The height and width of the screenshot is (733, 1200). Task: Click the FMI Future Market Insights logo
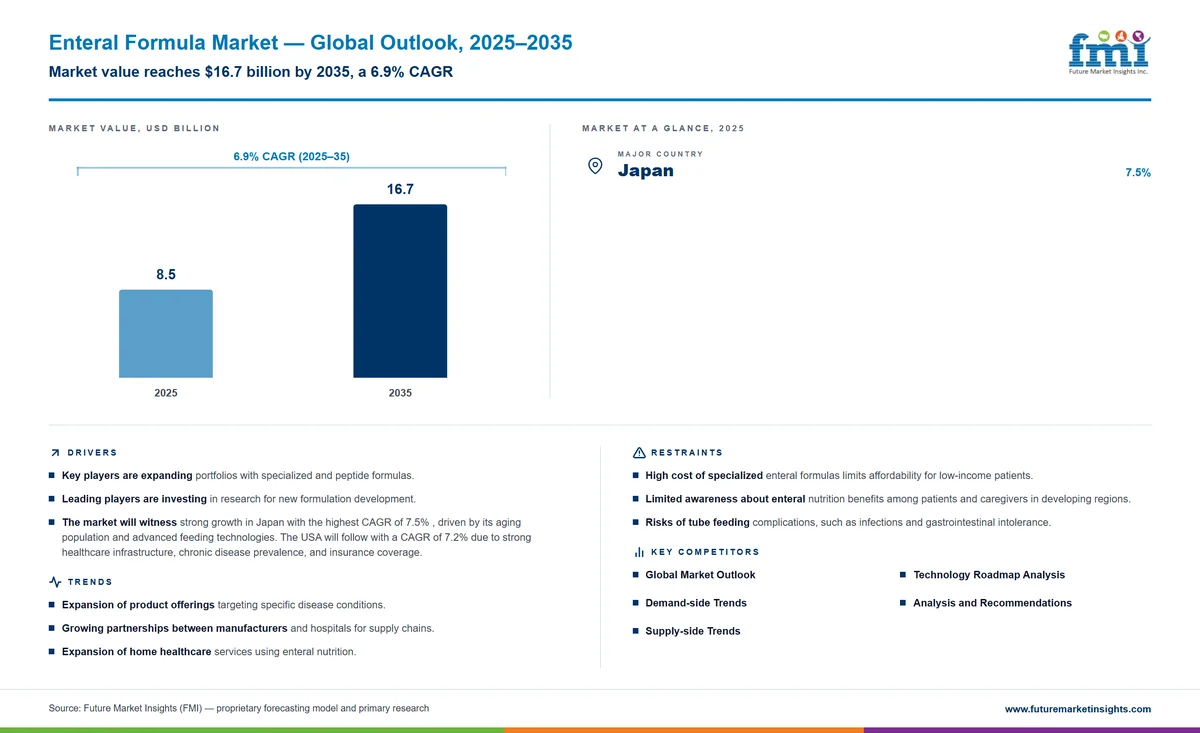1108,53
